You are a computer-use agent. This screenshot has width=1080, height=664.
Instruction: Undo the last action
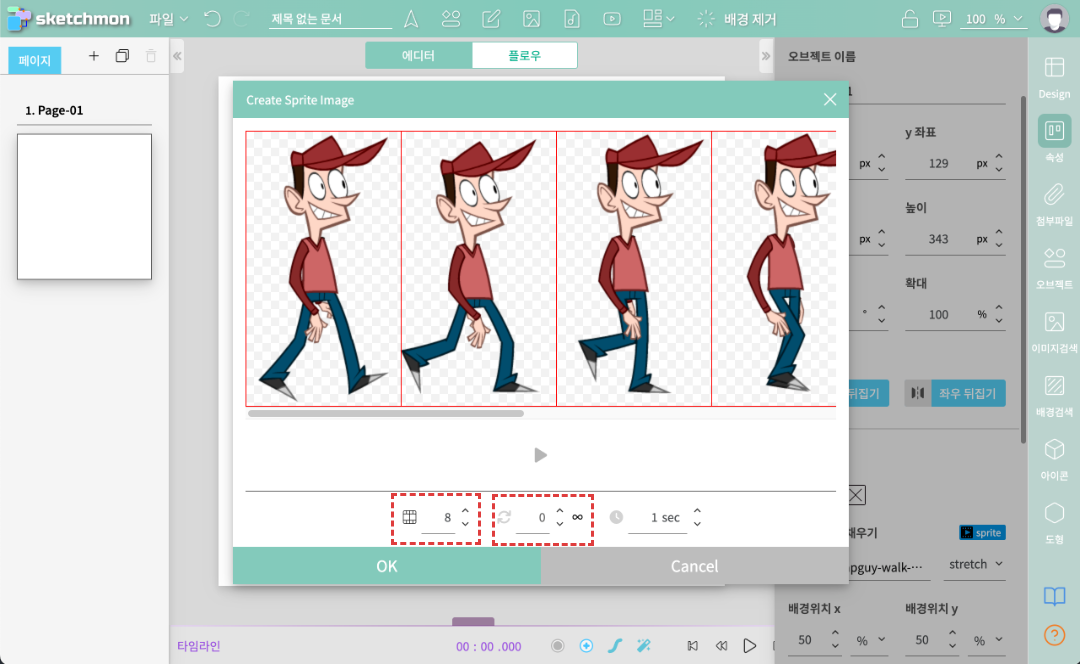coord(213,19)
